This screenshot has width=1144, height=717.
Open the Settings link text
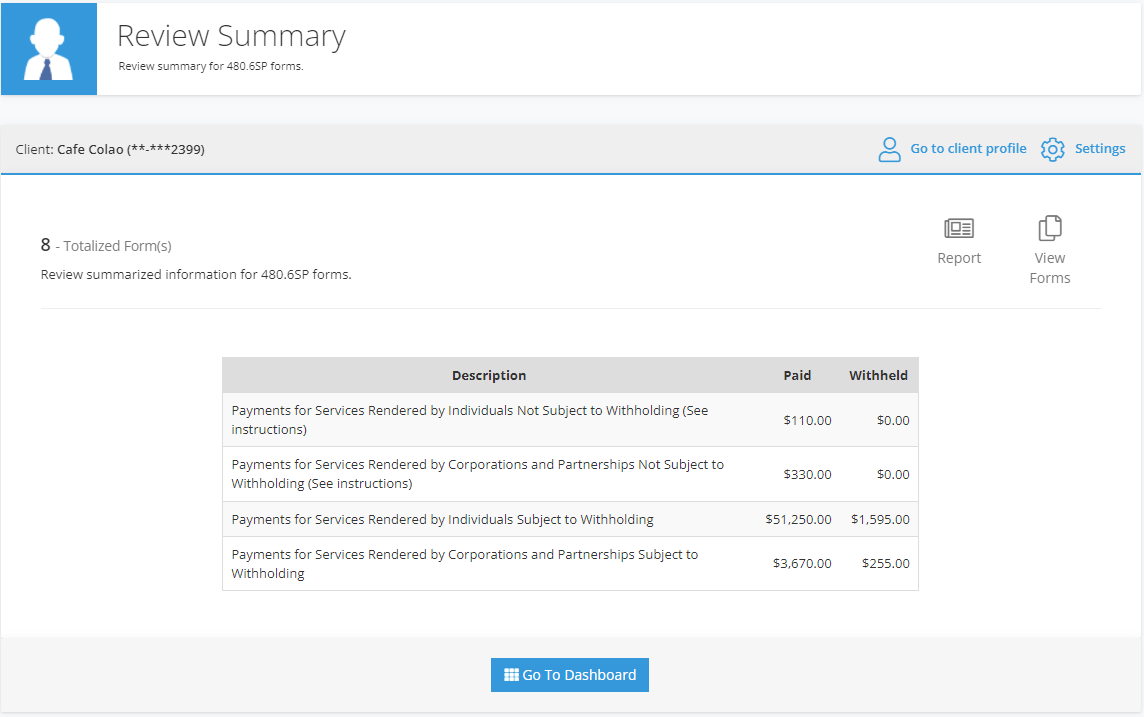(1099, 149)
